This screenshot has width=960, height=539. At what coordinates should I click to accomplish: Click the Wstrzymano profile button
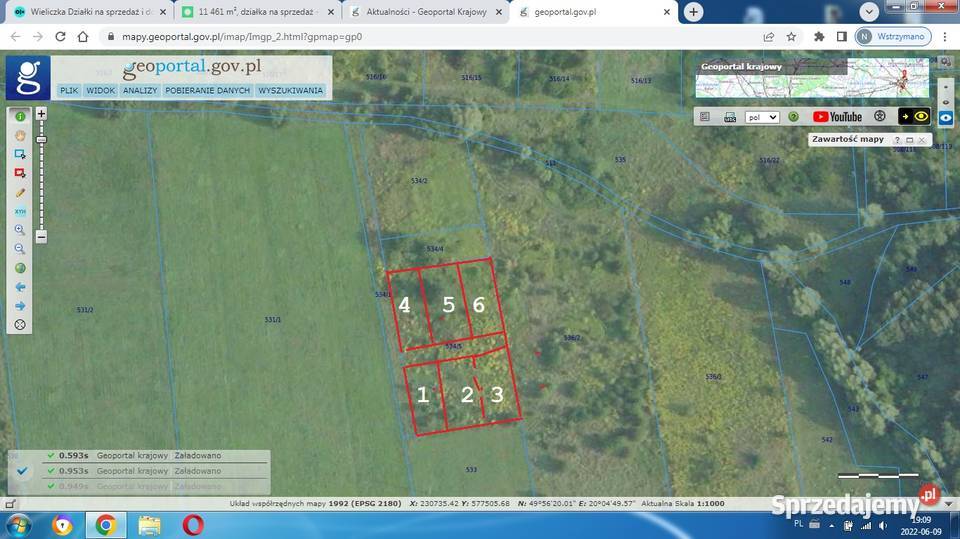pos(893,36)
